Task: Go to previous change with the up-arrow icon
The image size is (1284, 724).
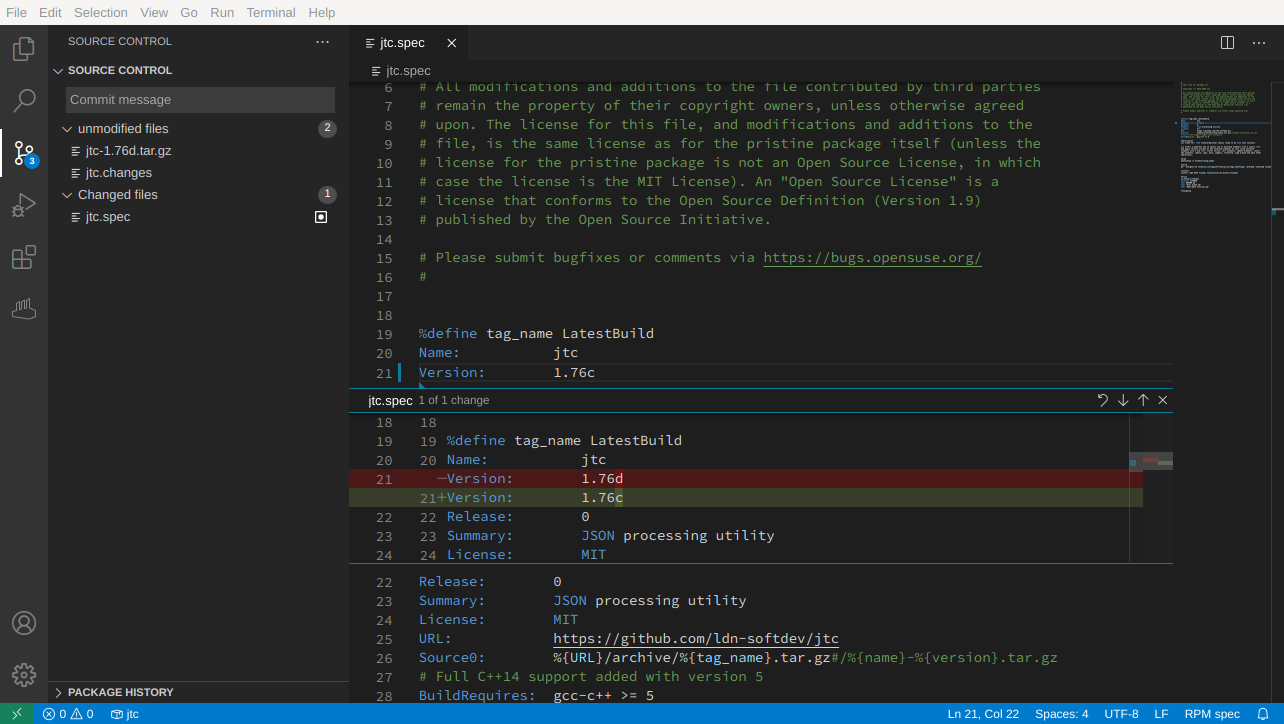Action: [1142, 399]
